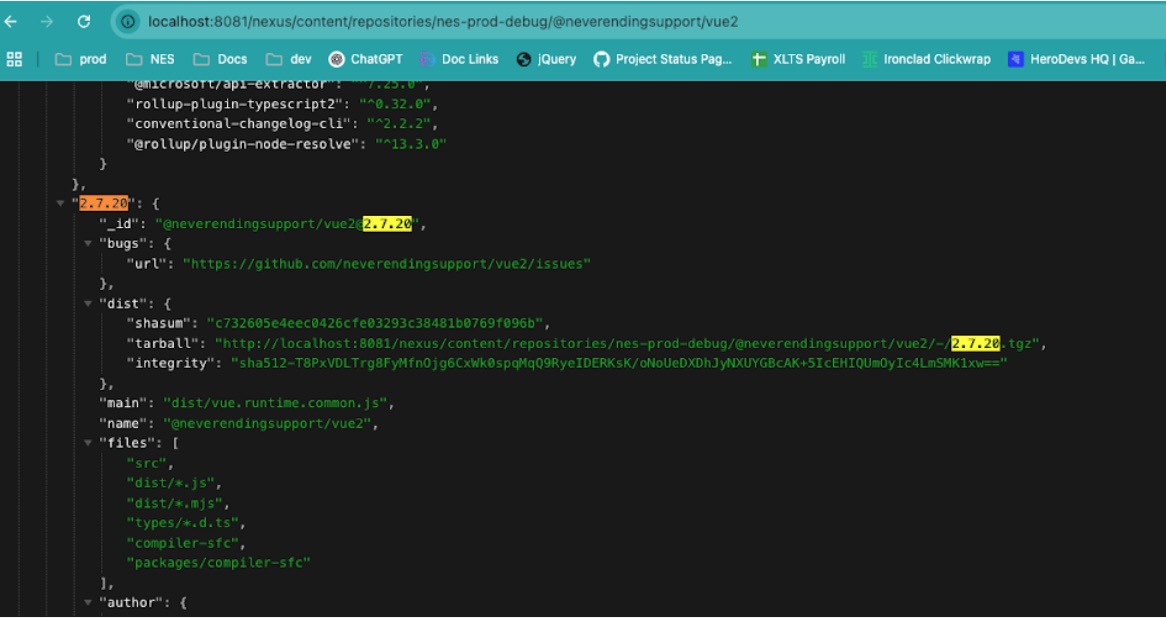
Task: Open the ChatGPT bookmark icon
Action: (336, 59)
